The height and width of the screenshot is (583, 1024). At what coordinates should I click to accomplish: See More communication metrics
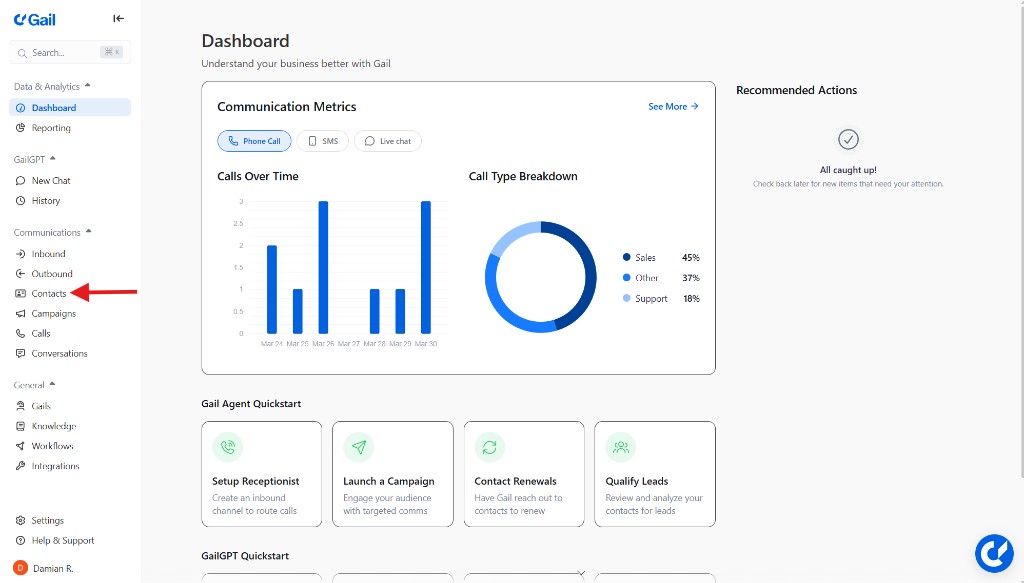tap(672, 106)
